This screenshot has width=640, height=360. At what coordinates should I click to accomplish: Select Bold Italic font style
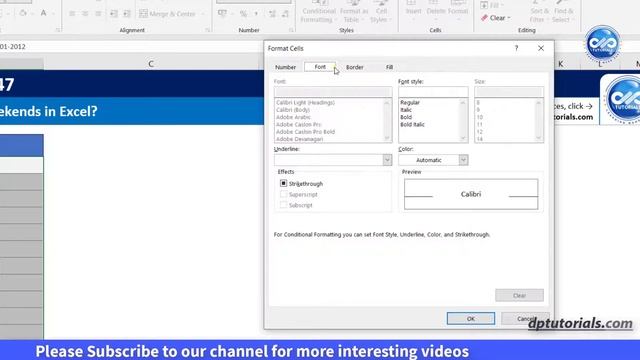(x=412, y=124)
